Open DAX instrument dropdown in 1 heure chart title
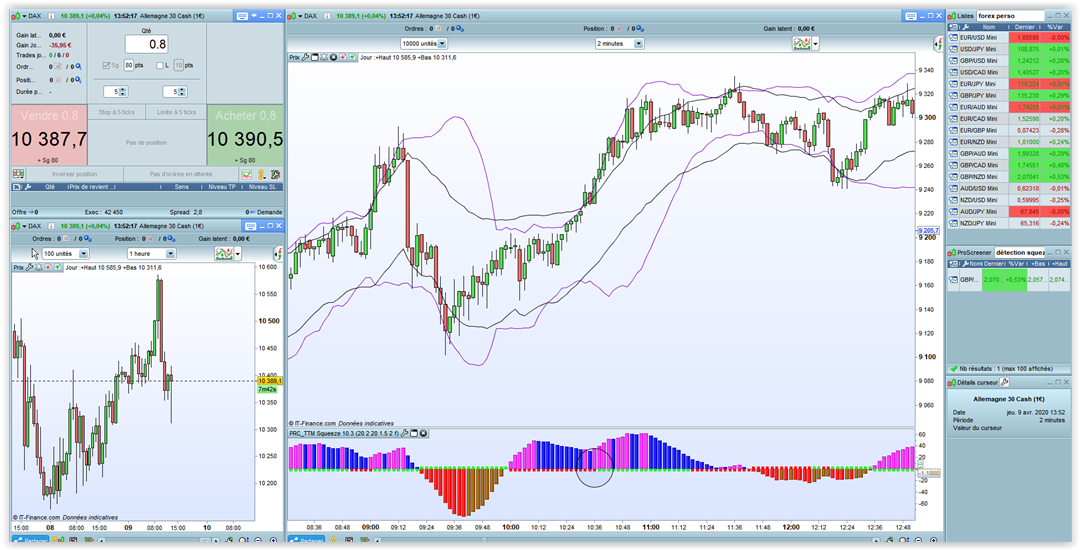The height and width of the screenshot is (550, 1080). tap(24, 226)
